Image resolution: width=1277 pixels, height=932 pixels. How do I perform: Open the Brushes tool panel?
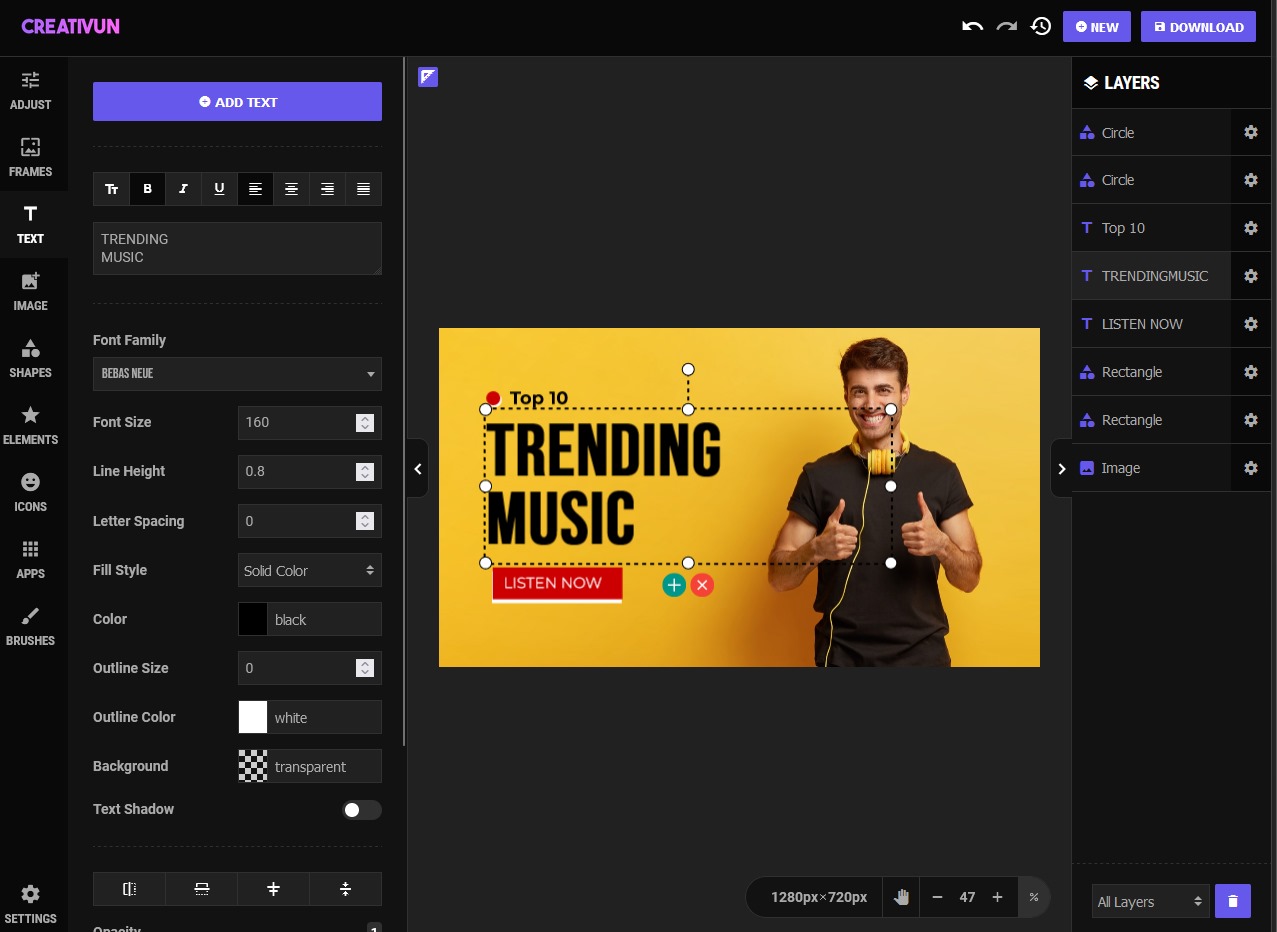[x=30, y=626]
